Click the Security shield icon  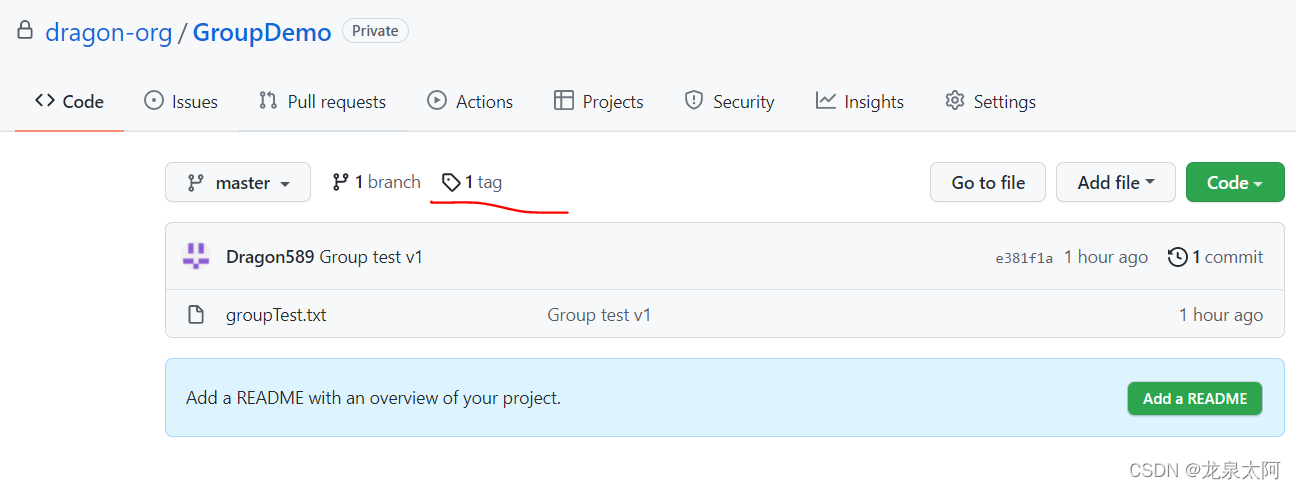pos(694,100)
